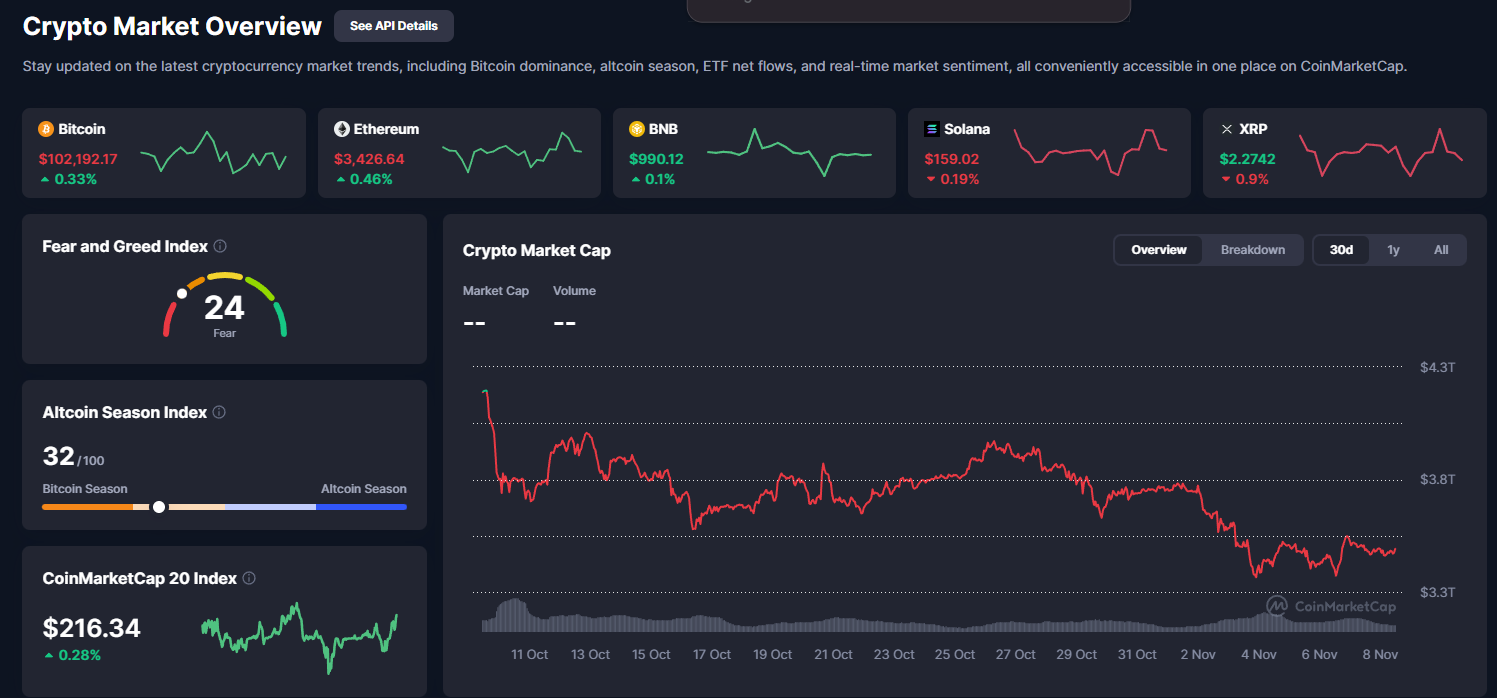Toggle the Market Cap series on the chart

pyautogui.click(x=496, y=290)
